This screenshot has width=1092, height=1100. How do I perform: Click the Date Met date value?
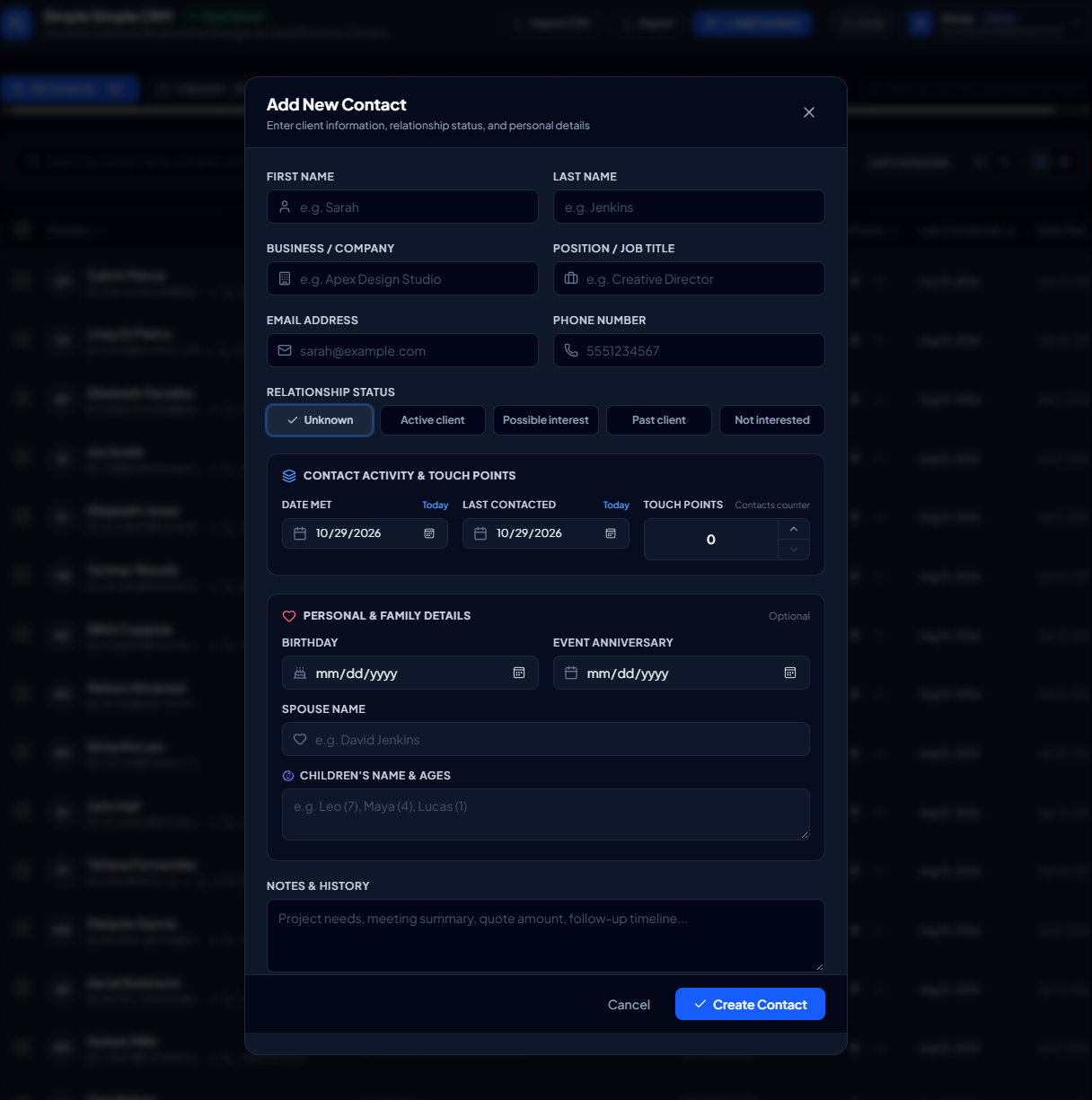[348, 533]
